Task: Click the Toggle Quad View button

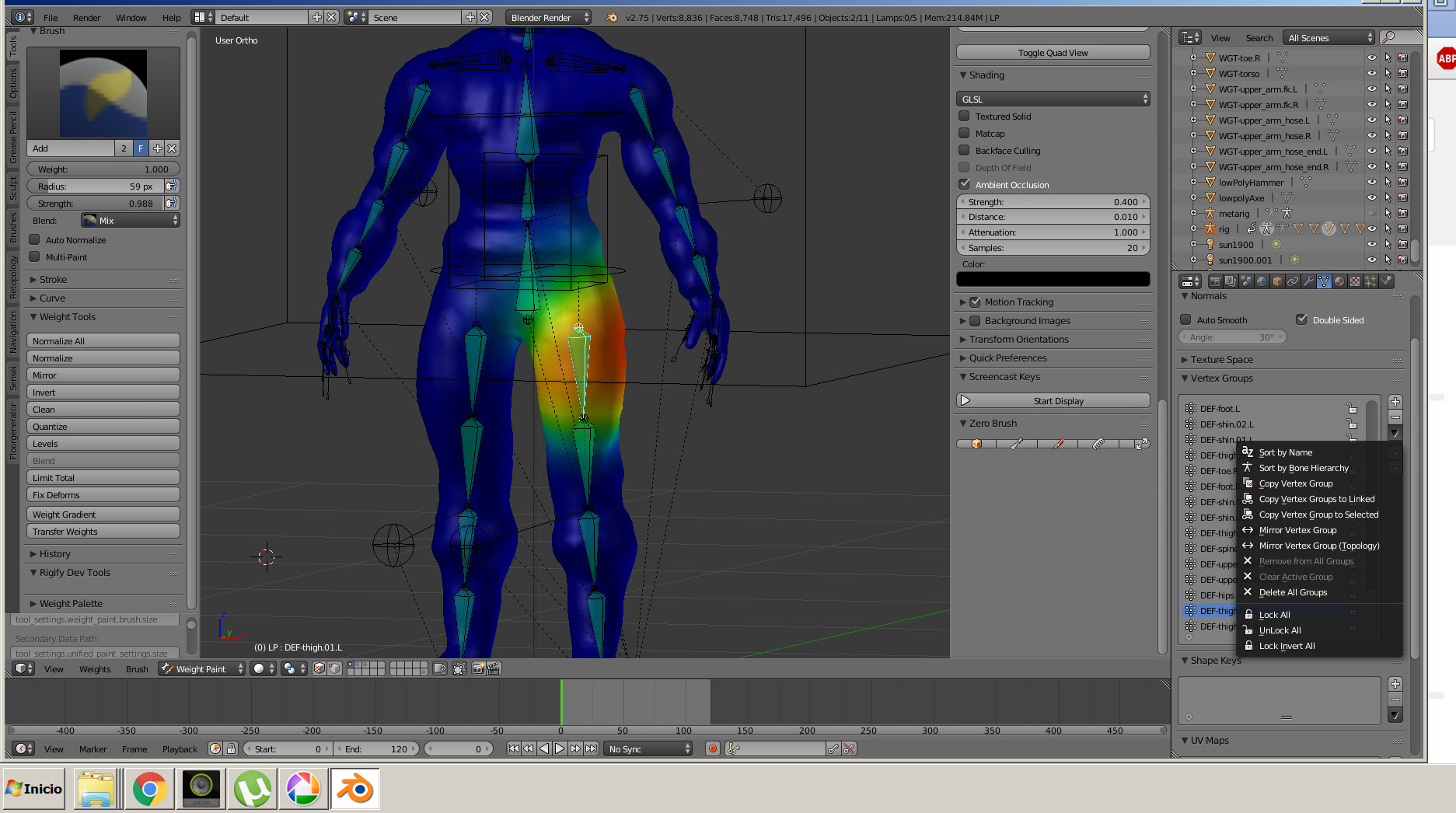Action: pyautogui.click(x=1053, y=53)
